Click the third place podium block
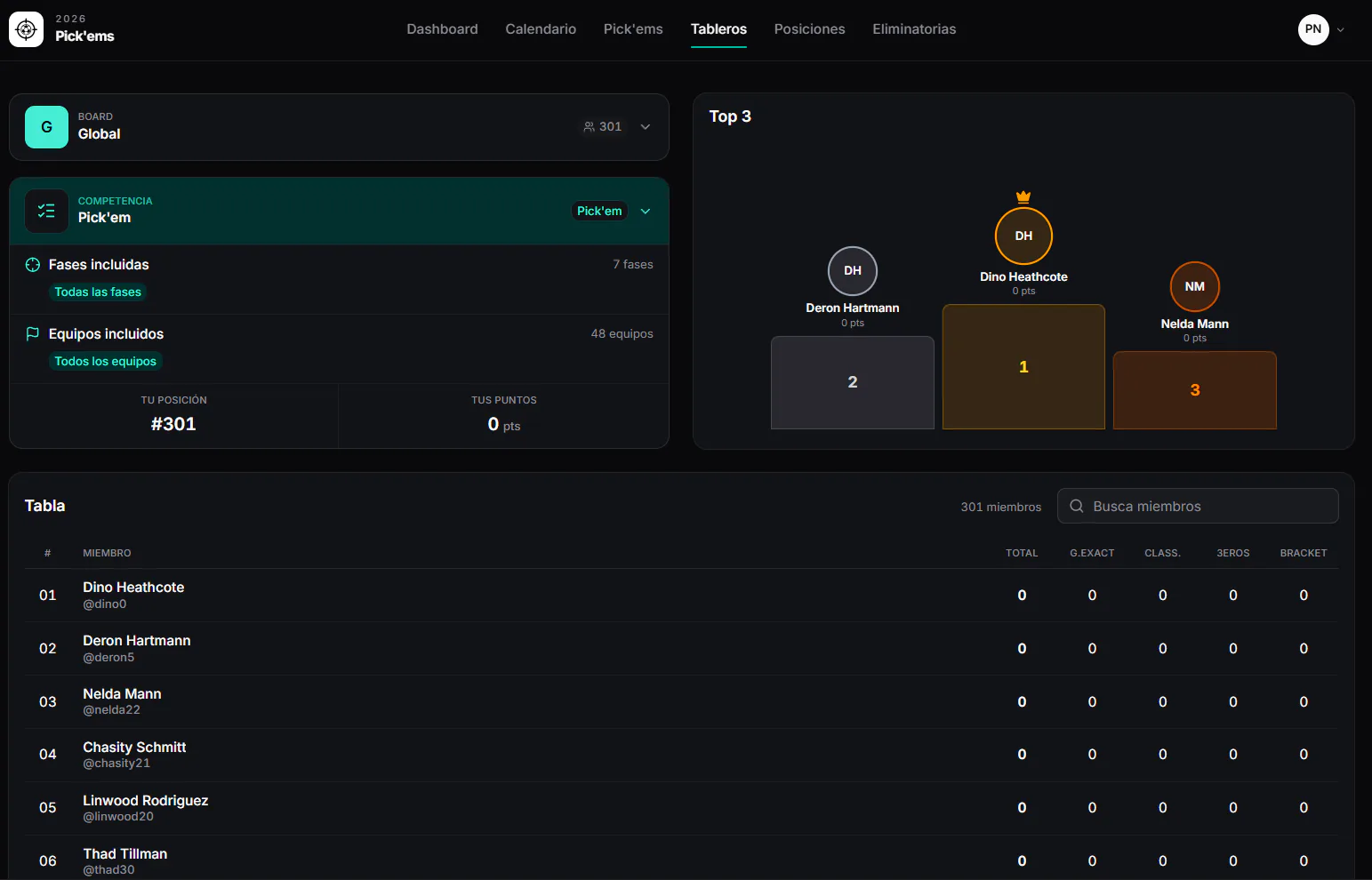Image resolution: width=1372 pixels, height=880 pixels. point(1195,390)
